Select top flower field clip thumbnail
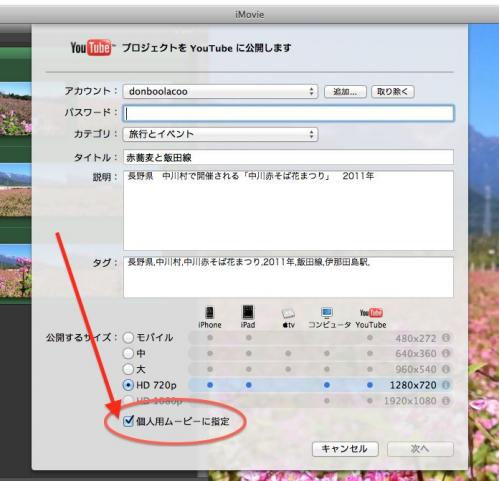The height and width of the screenshot is (481, 499). click(16, 109)
